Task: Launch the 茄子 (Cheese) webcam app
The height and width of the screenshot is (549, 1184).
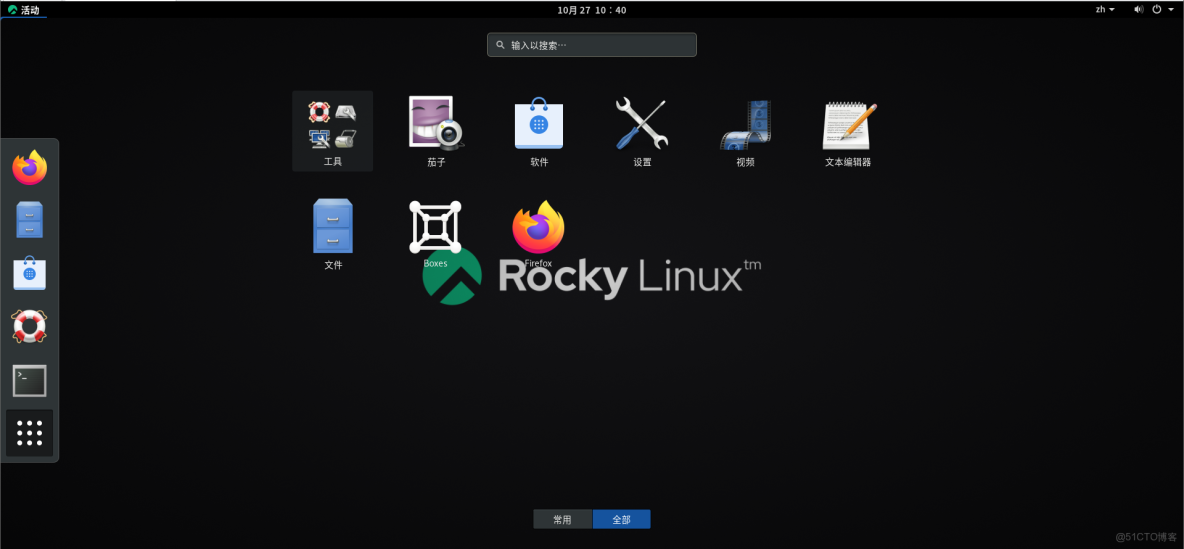Action: [436, 131]
